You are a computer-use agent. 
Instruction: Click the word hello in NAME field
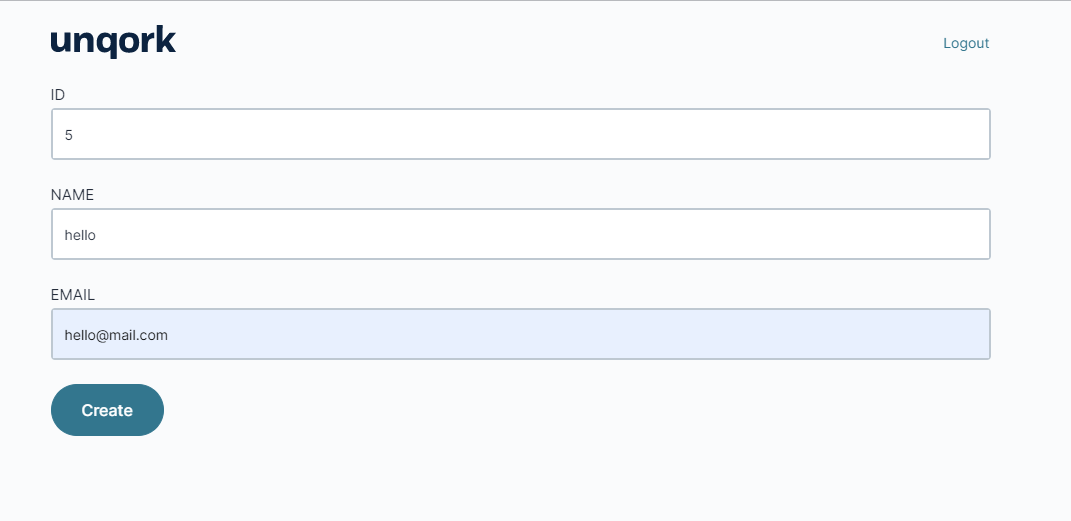[79, 234]
